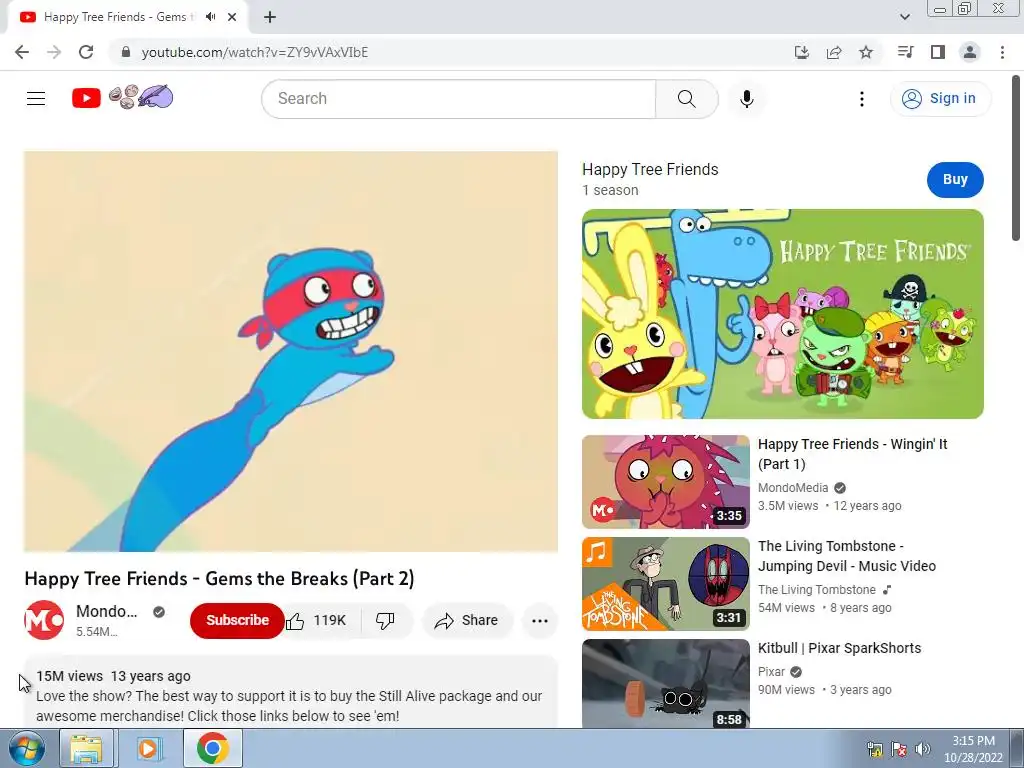Image resolution: width=1024 pixels, height=768 pixels.
Task: Open a new tab with plus icon
Action: click(270, 17)
